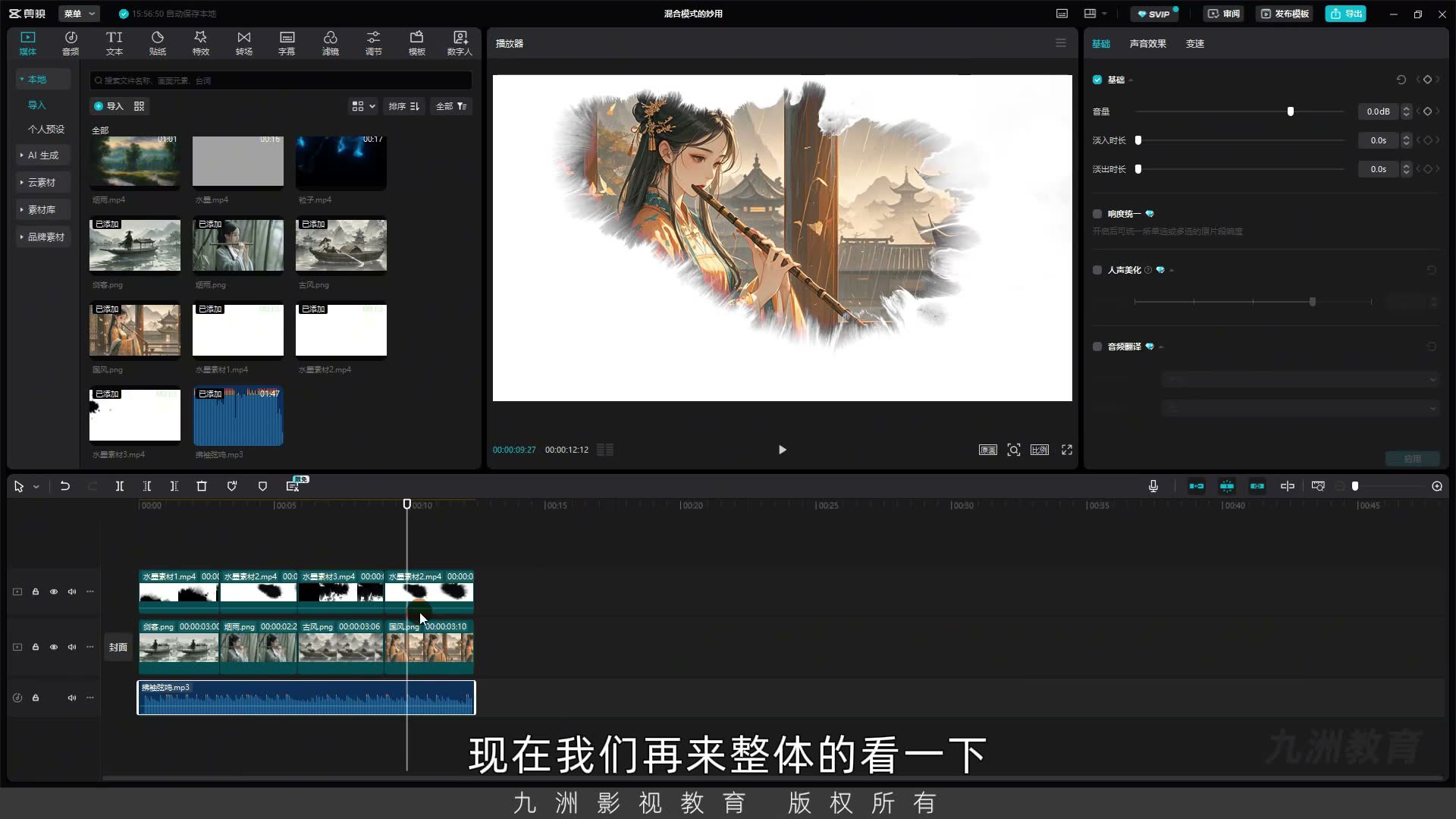Screen dimensions: 1456x819
Task: Delete selected clip with trash icon
Action: [x=202, y=486]
